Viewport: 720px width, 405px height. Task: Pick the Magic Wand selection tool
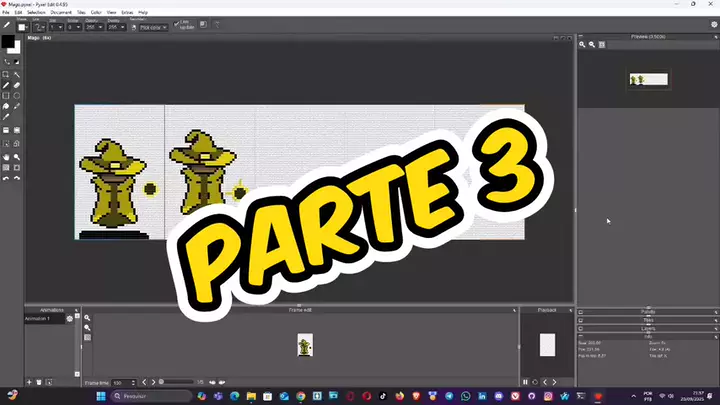(x=17, y=74)
